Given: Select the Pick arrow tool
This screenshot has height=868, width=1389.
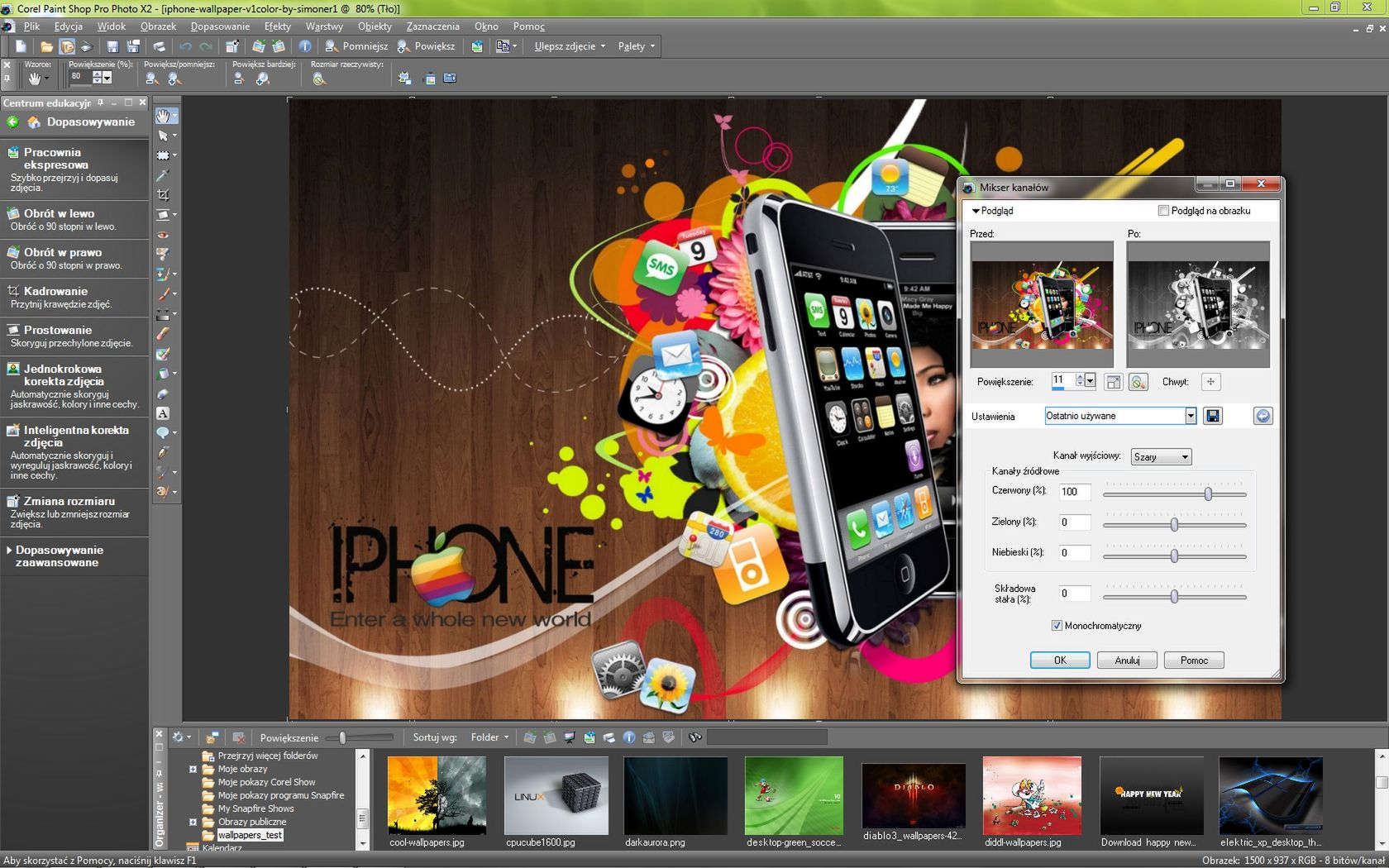Looking at the screenshot, I should [163, 136].
